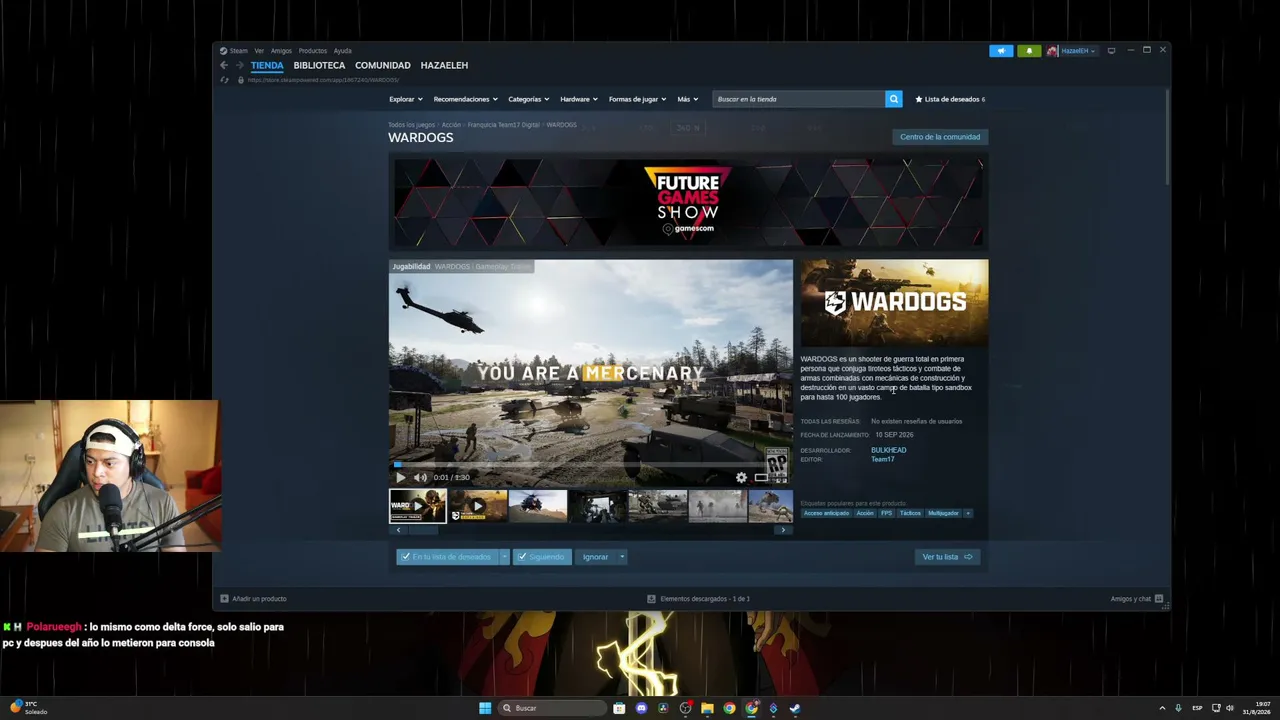Open the Ayuda menu
Image resolution: width=1280 pixels, height=720 pixels.
(343, 51)
